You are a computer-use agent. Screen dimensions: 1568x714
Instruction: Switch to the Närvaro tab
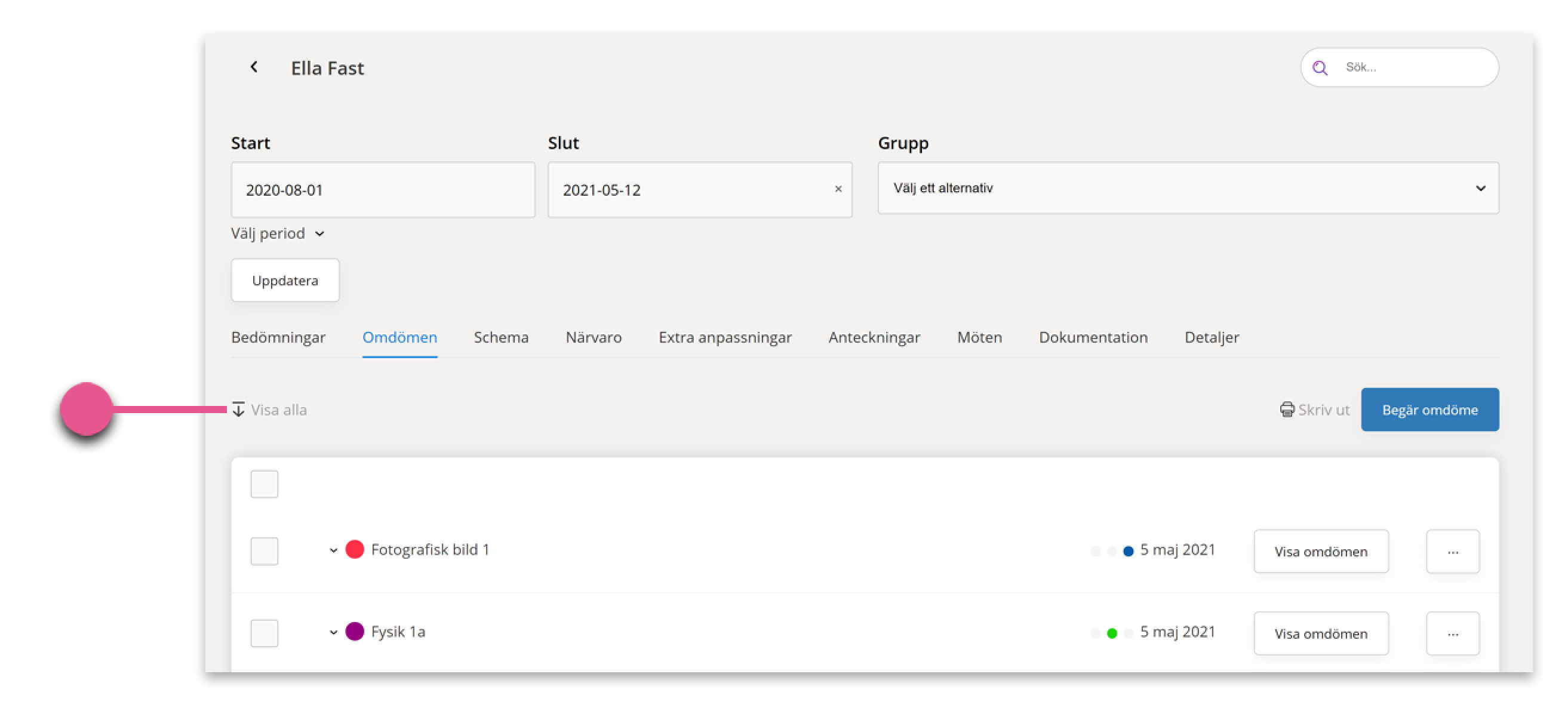click(593, 337)
